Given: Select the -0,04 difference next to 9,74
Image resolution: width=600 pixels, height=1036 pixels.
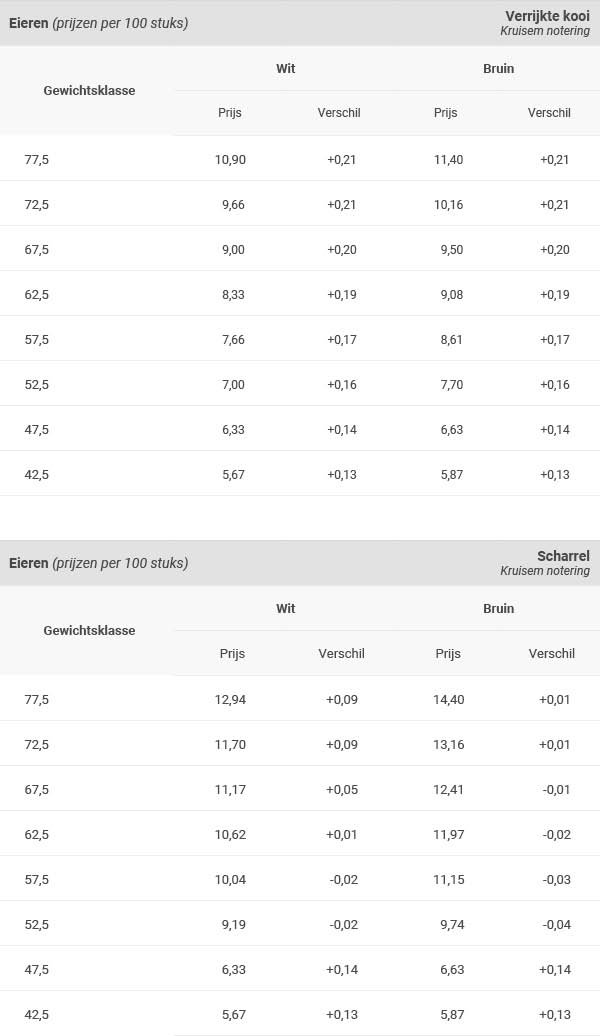Looking at the screenshot, I should tap(556, 924).
